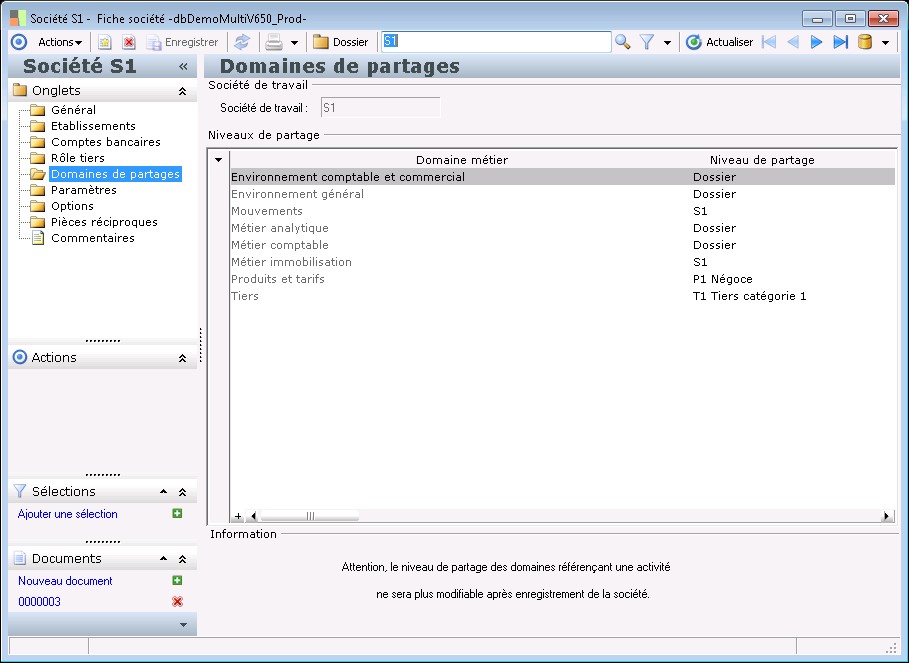Click green plus beside Ajouter une sélection
Viewport: 909px width, 663px height.
[177, 514]
